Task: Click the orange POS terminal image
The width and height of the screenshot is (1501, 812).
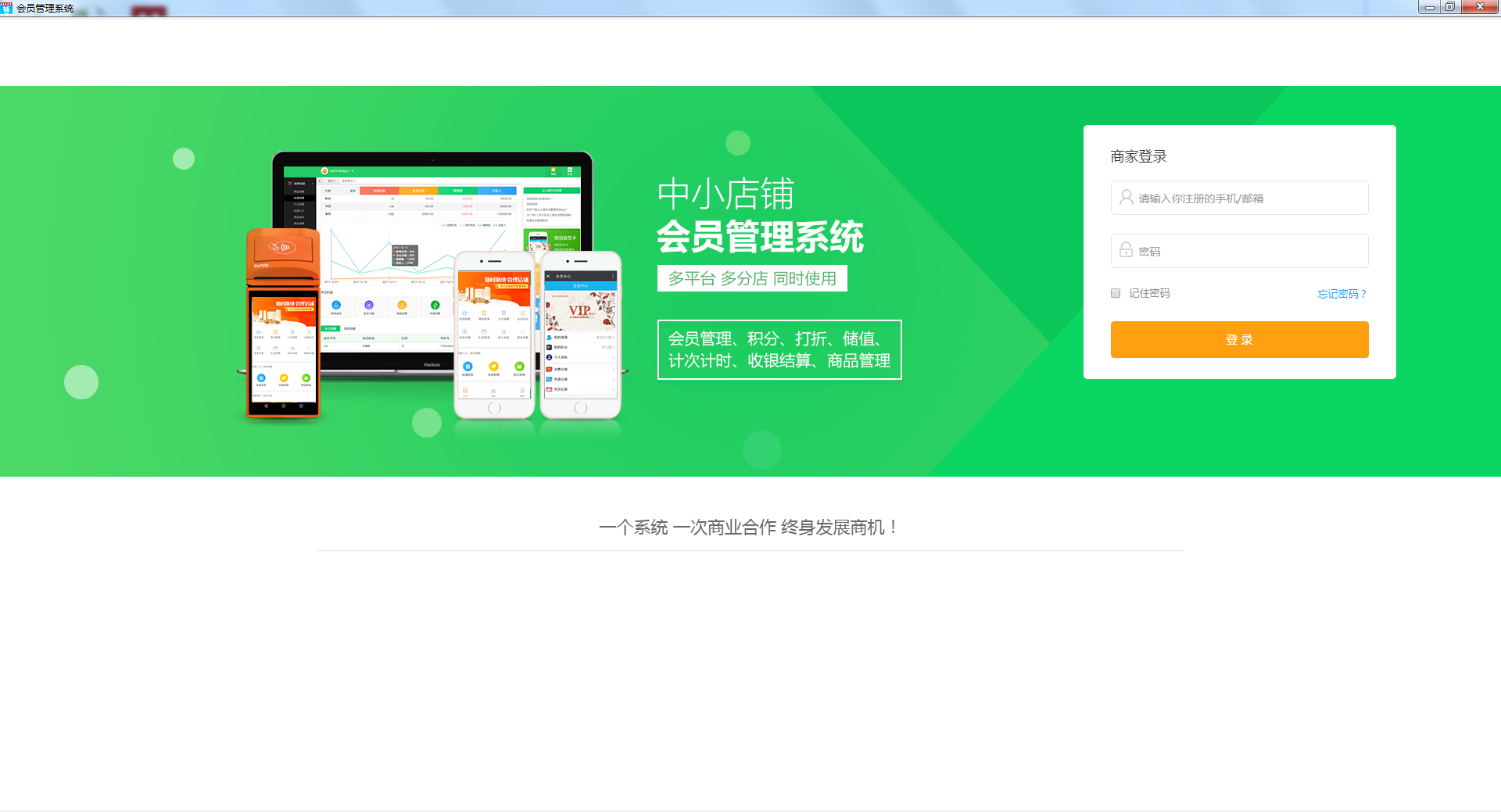Action: coord(283,324)
